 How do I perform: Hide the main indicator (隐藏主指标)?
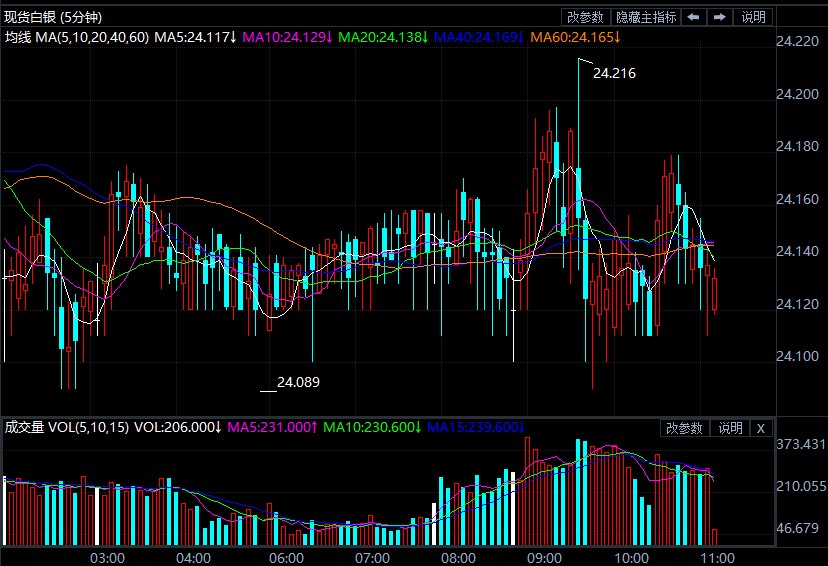[x=646, y=17]
